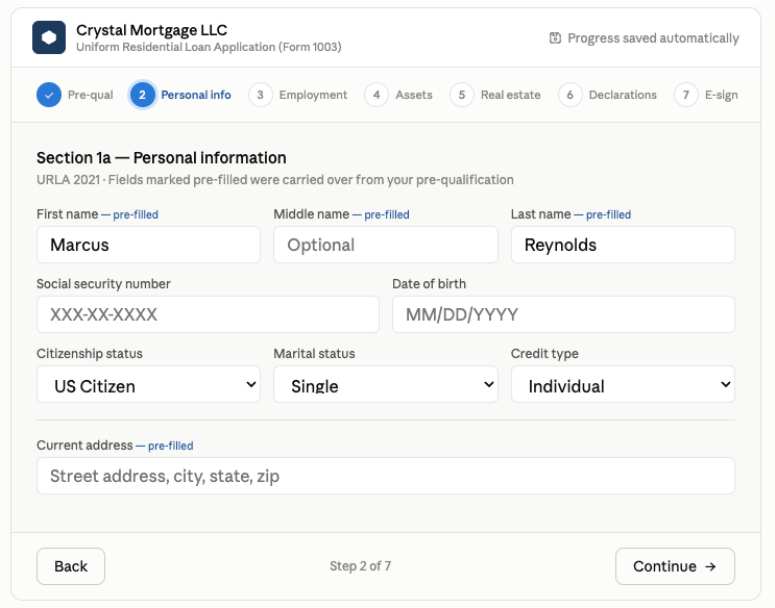The width and height of the screenshot is (775, 608).
Task: Click the 'Step 2 of 7' text
Action: click(x=360, y=566)
